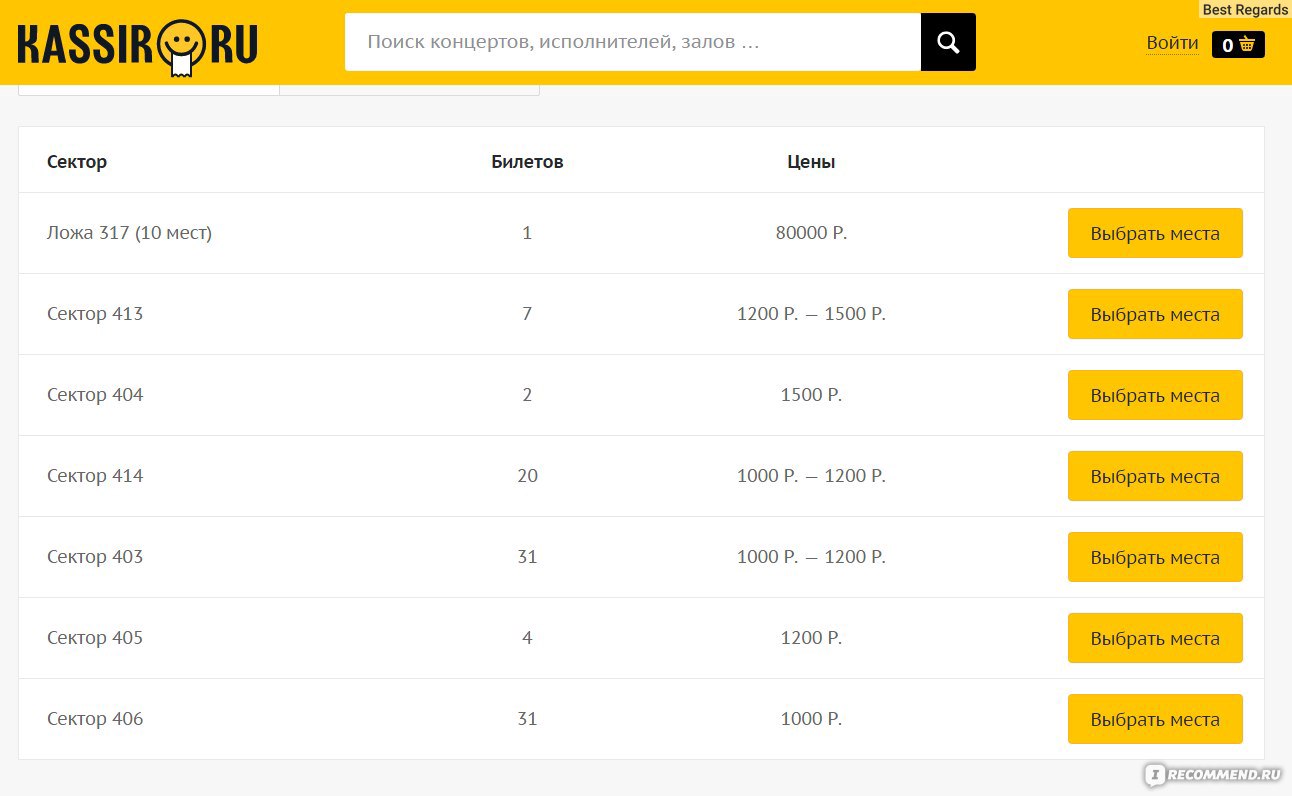Select the Сектор 403 label
Image resolution: width=1292 pixels, height=796 pixels.
tap(95, 557)
